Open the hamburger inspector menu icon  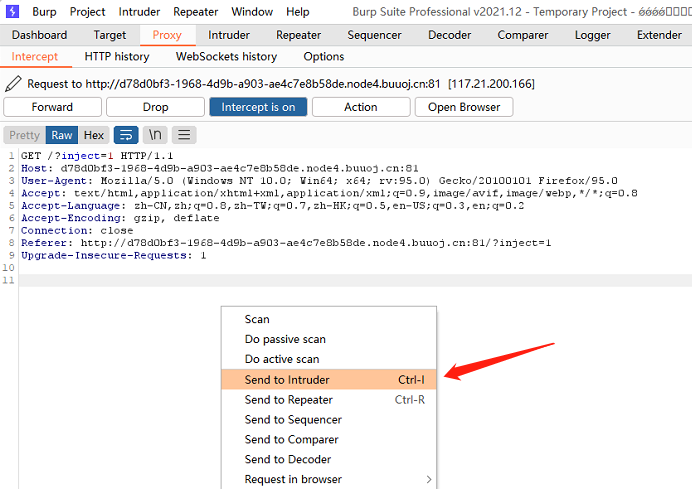(x=184, y=135)
